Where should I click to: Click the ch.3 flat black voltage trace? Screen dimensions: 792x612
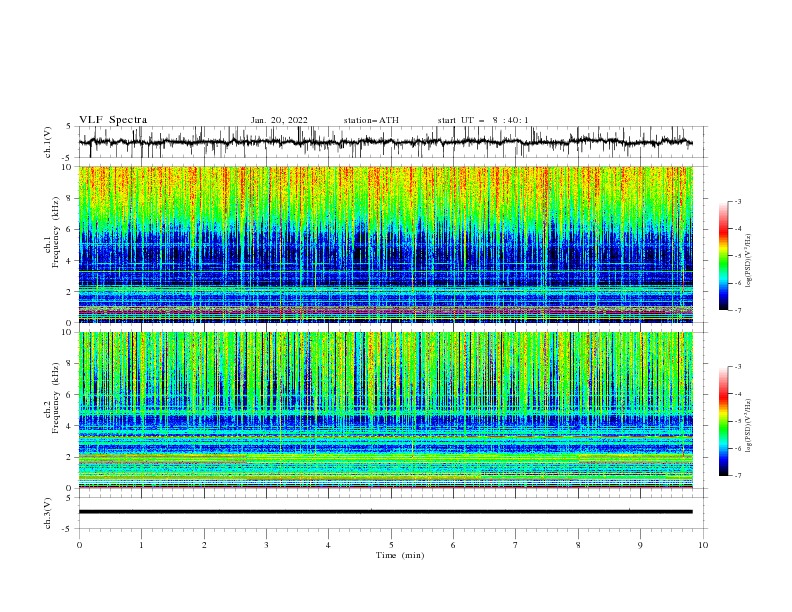[x=385, y=512]
